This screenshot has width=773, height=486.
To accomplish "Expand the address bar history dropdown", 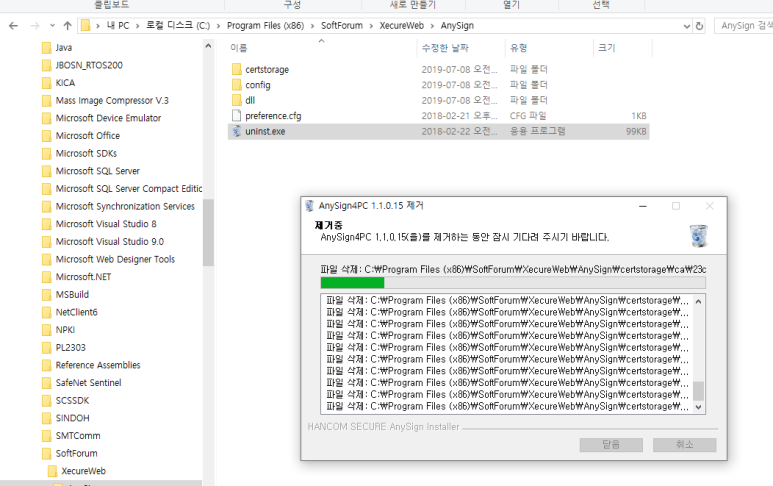I will click(x=686, y=26).
